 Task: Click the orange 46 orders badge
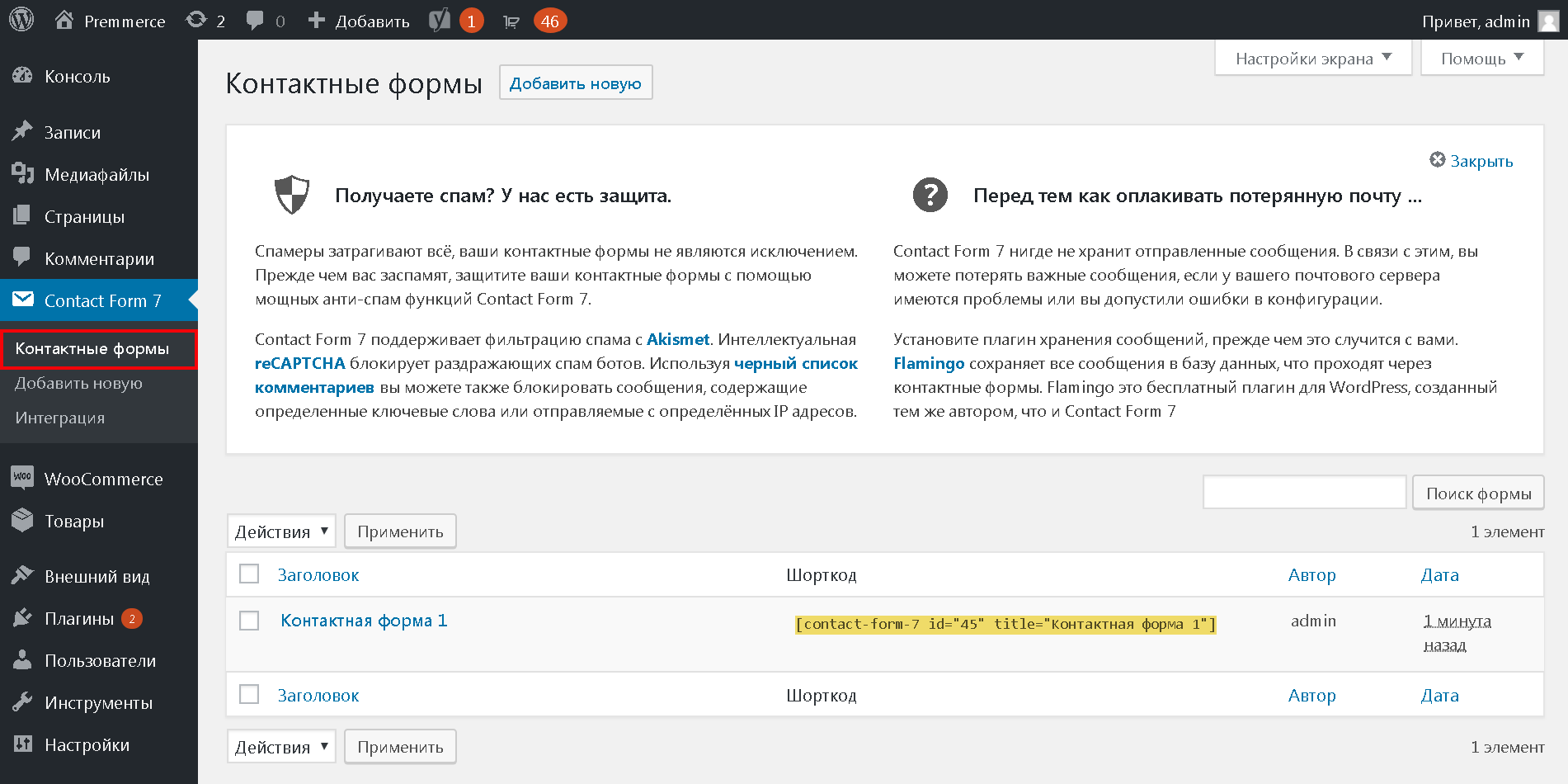tap(550, 21)
